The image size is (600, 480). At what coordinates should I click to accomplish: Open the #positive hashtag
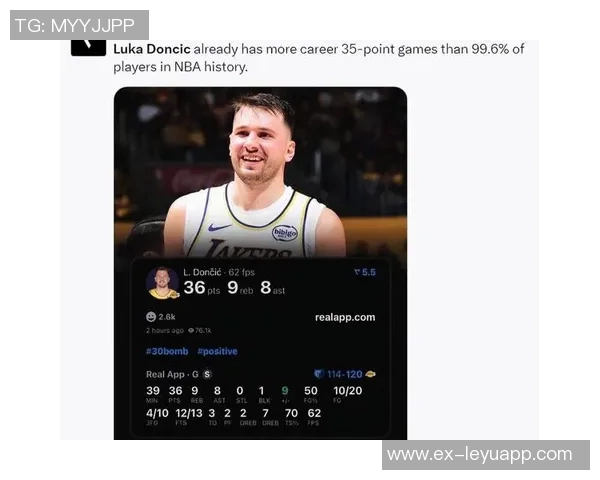pyautogui.click(x=217, y=351)
